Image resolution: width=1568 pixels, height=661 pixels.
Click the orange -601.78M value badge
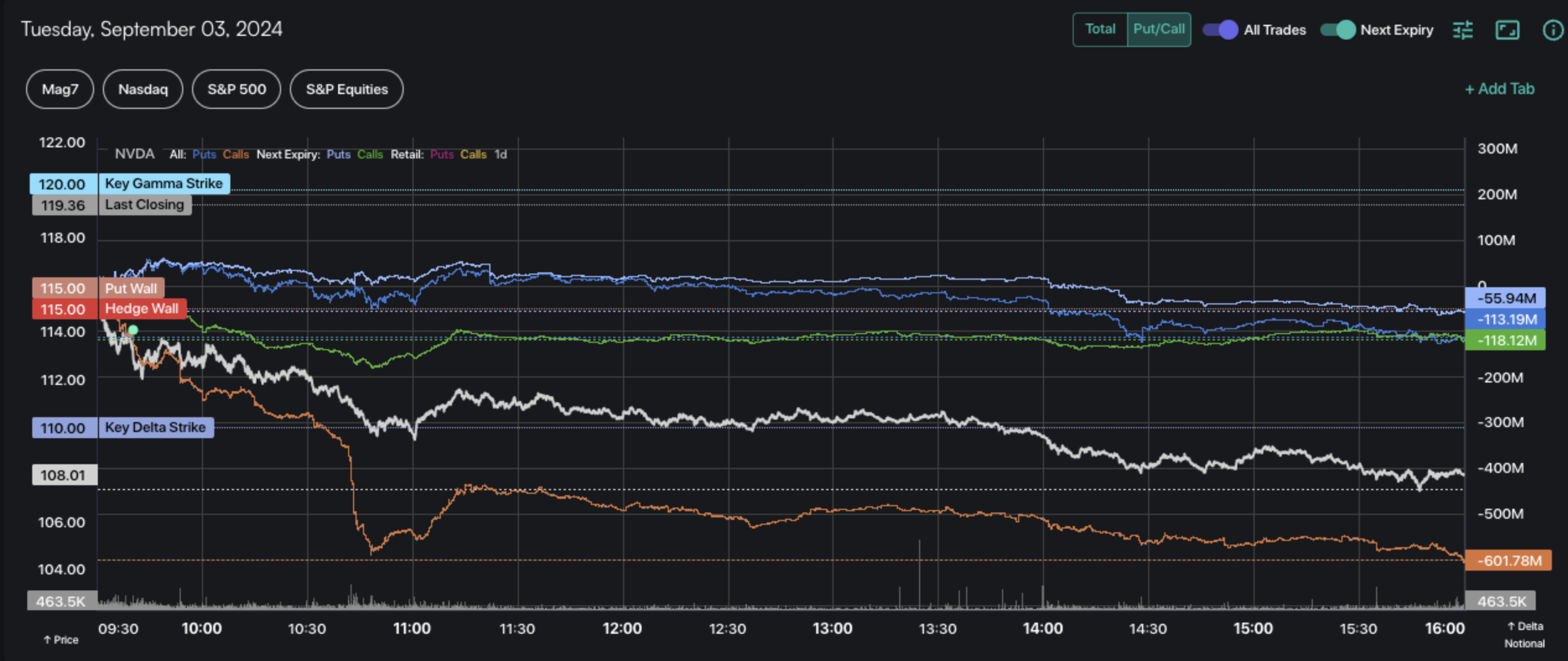pos(1508,561)
